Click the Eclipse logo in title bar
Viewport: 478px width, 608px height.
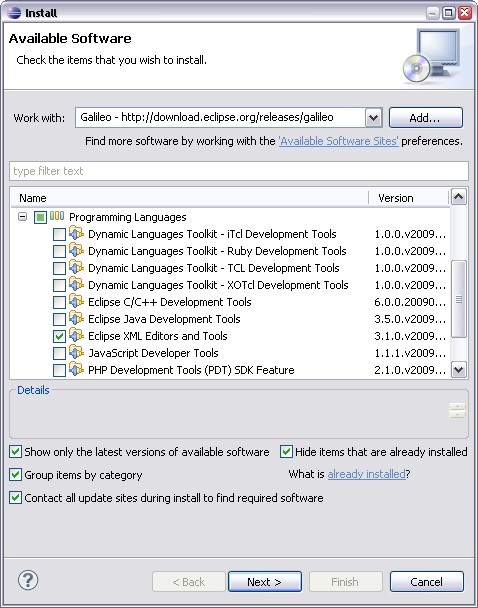14,13
